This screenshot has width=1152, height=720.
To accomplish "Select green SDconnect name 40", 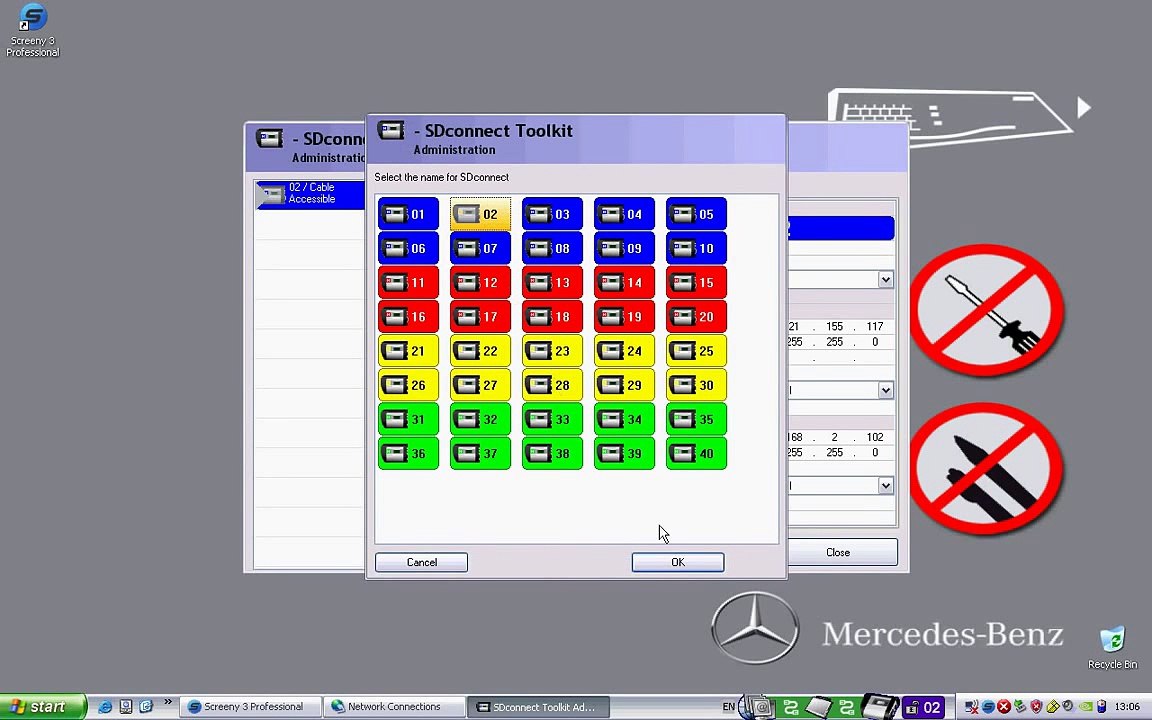I will (696, 453).
